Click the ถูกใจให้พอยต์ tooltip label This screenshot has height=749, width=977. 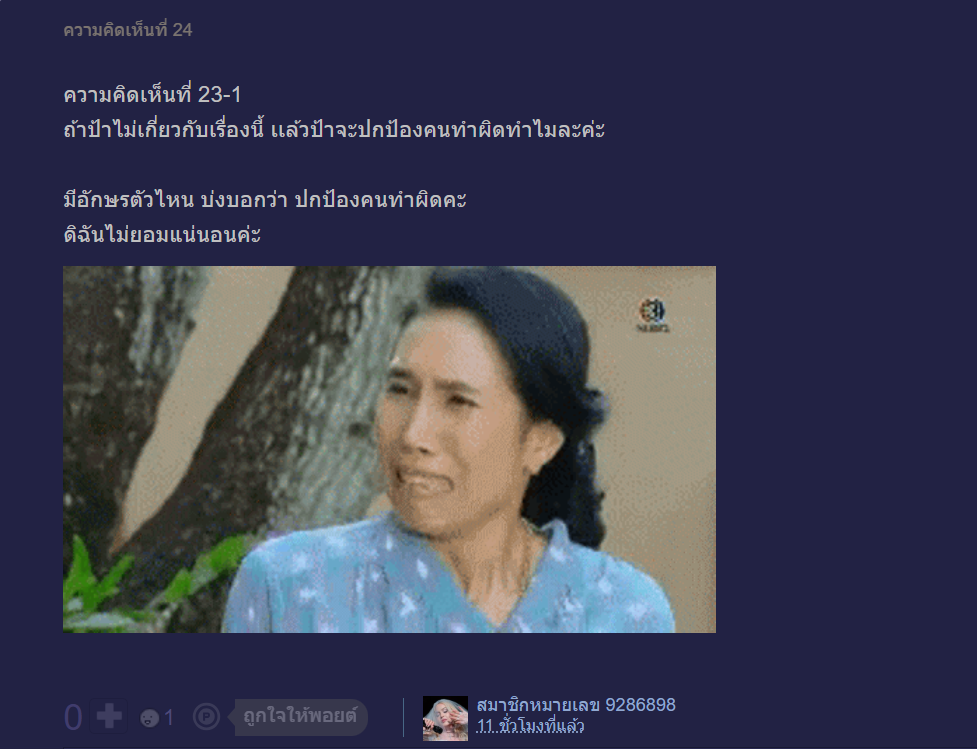tap(301, 717)
